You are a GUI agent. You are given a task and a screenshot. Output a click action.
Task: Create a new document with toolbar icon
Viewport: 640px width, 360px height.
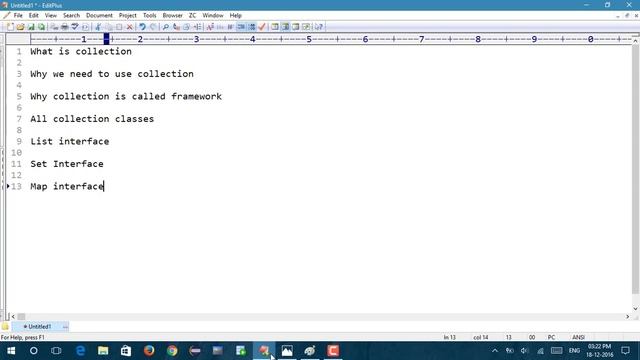point(10,27)
